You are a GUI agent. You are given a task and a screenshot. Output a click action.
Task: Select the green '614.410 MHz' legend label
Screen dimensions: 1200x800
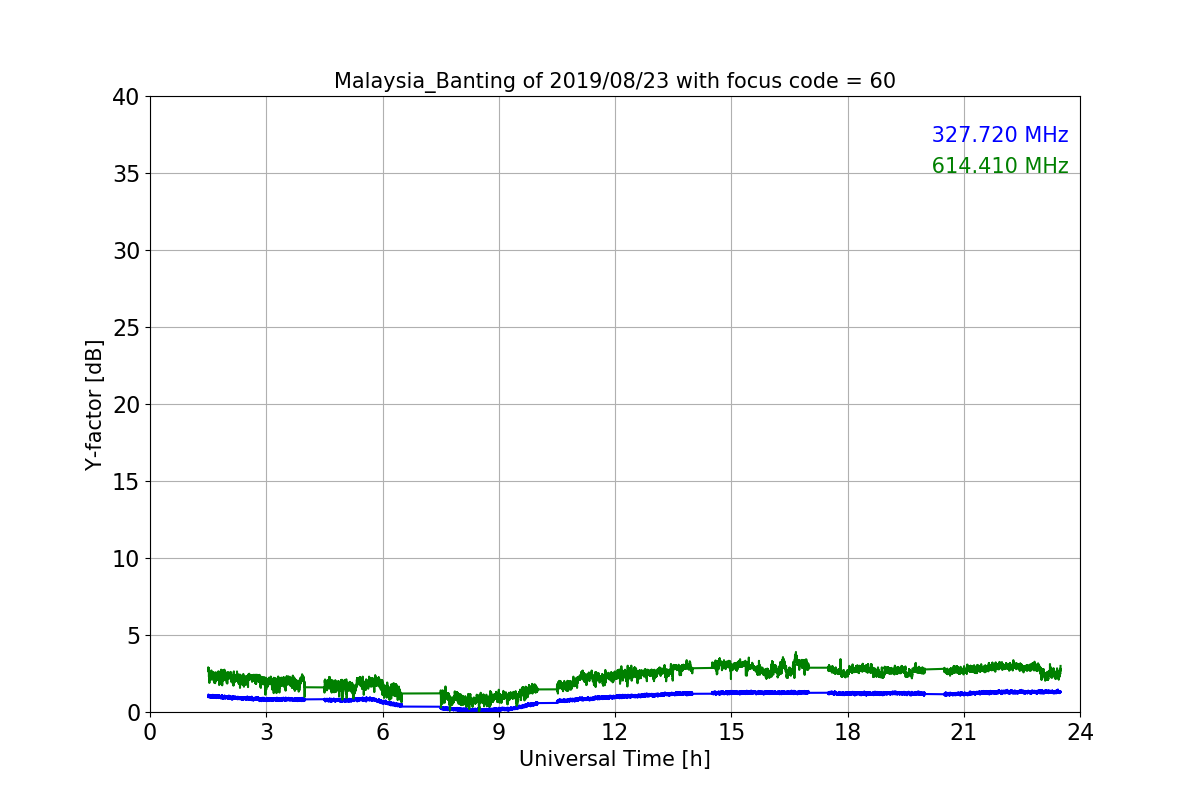click(x=1000, y=166)
